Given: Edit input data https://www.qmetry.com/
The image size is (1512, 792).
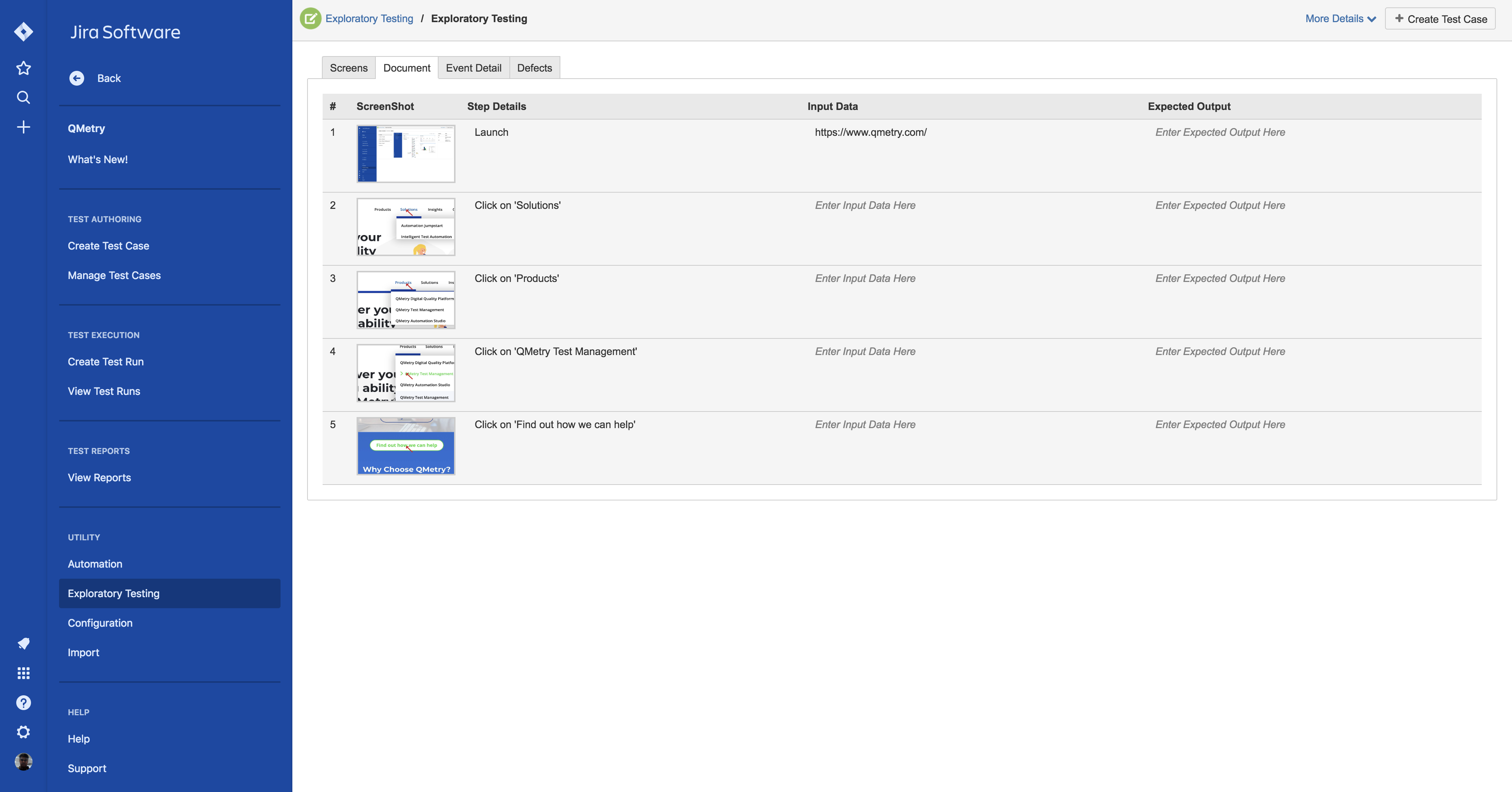Looking at the screenshot, I should tap(870, 132).
